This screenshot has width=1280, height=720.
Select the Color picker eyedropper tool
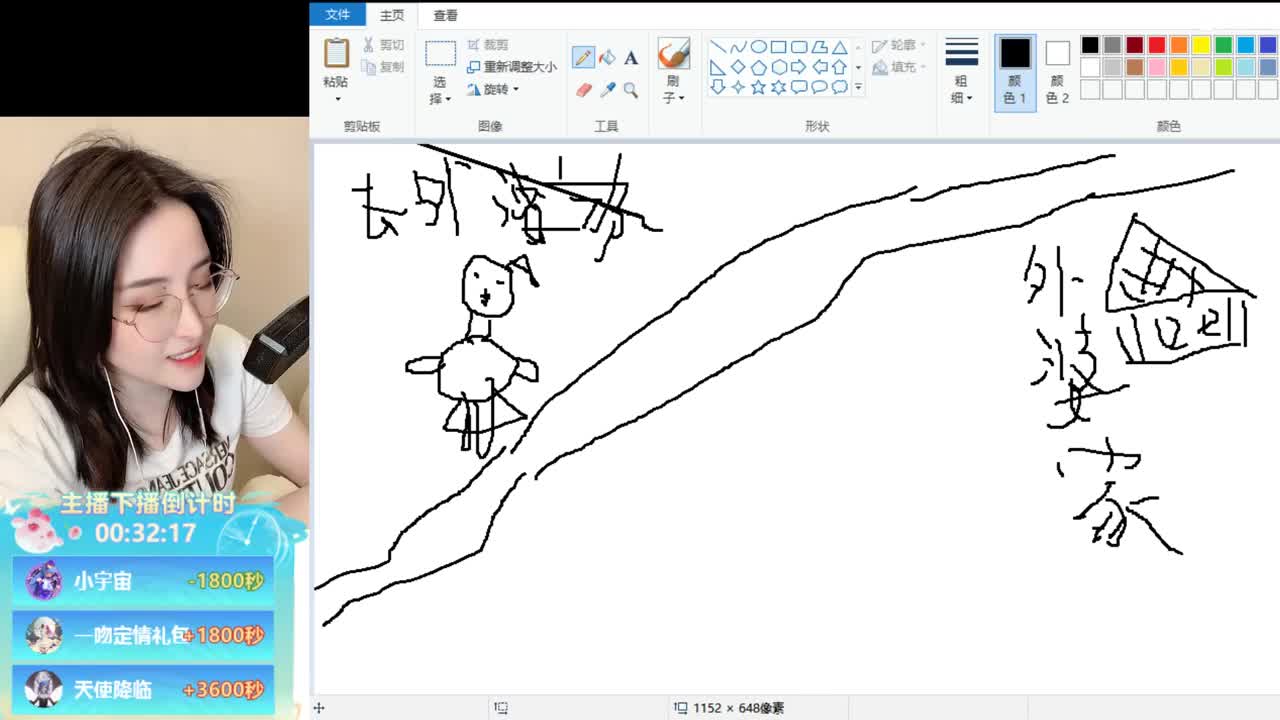coord(607,89)
